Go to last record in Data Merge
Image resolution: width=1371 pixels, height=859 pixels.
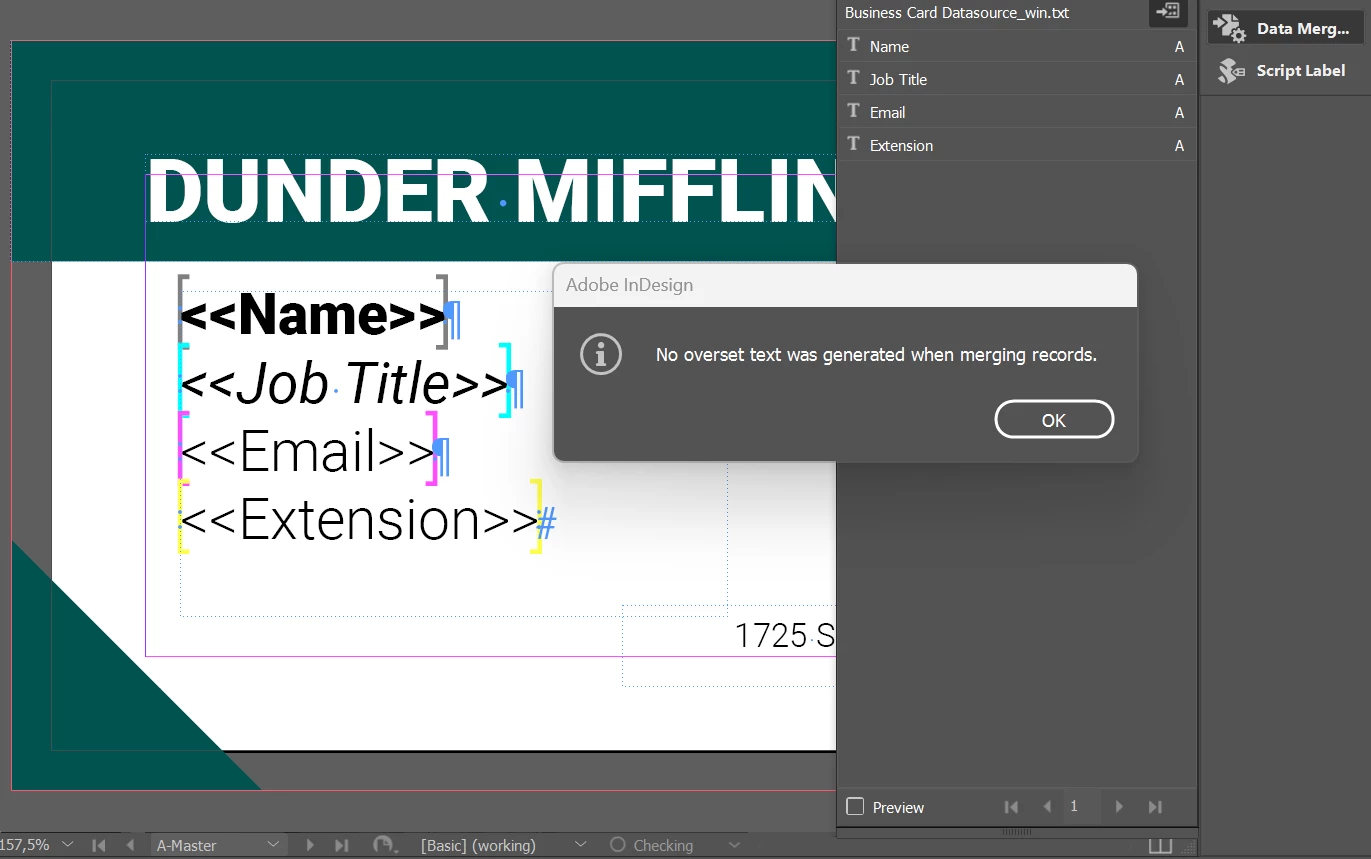coord(1155,807)
